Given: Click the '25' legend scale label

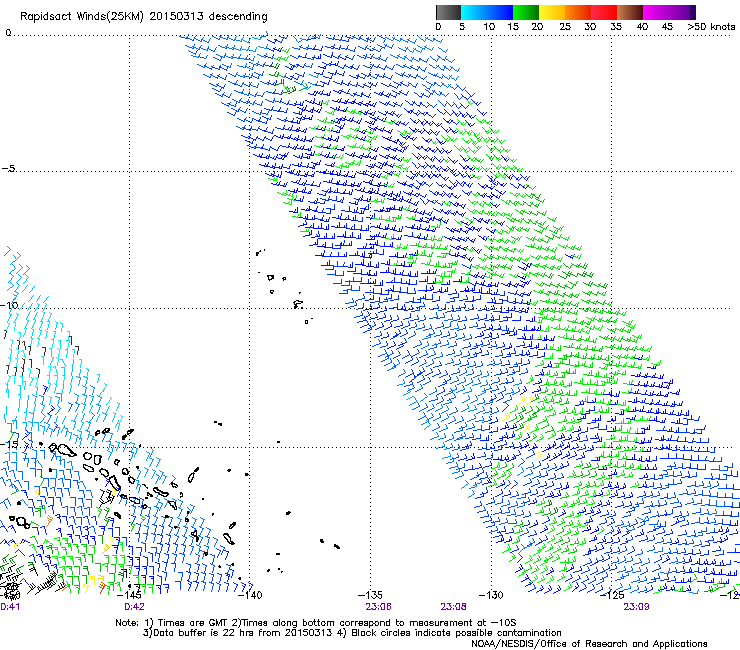Looking at the screenshot, I should [x=565, y=27].
